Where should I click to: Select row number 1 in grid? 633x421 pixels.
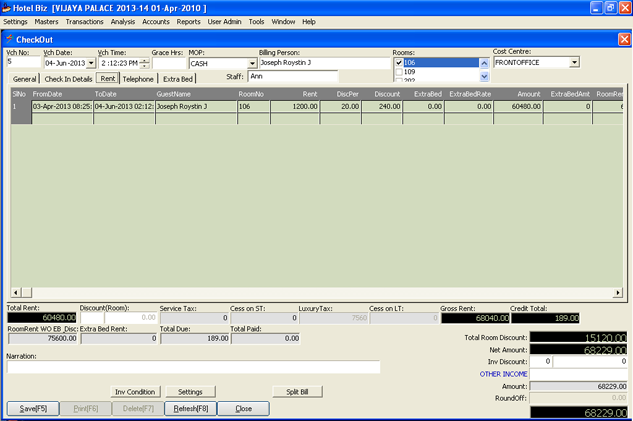(21, 107)
